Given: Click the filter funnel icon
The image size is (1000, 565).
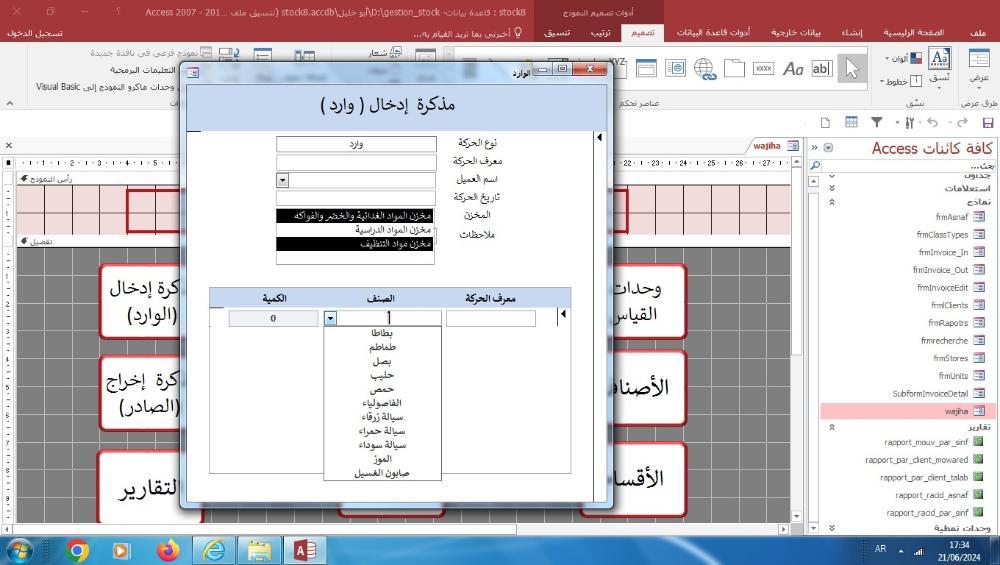Looking at the screenshot, I should (x=877, y=122).
